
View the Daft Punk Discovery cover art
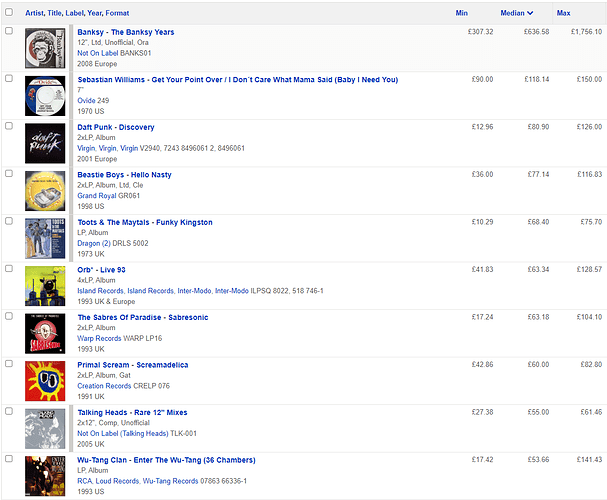(x=45, y=143)
